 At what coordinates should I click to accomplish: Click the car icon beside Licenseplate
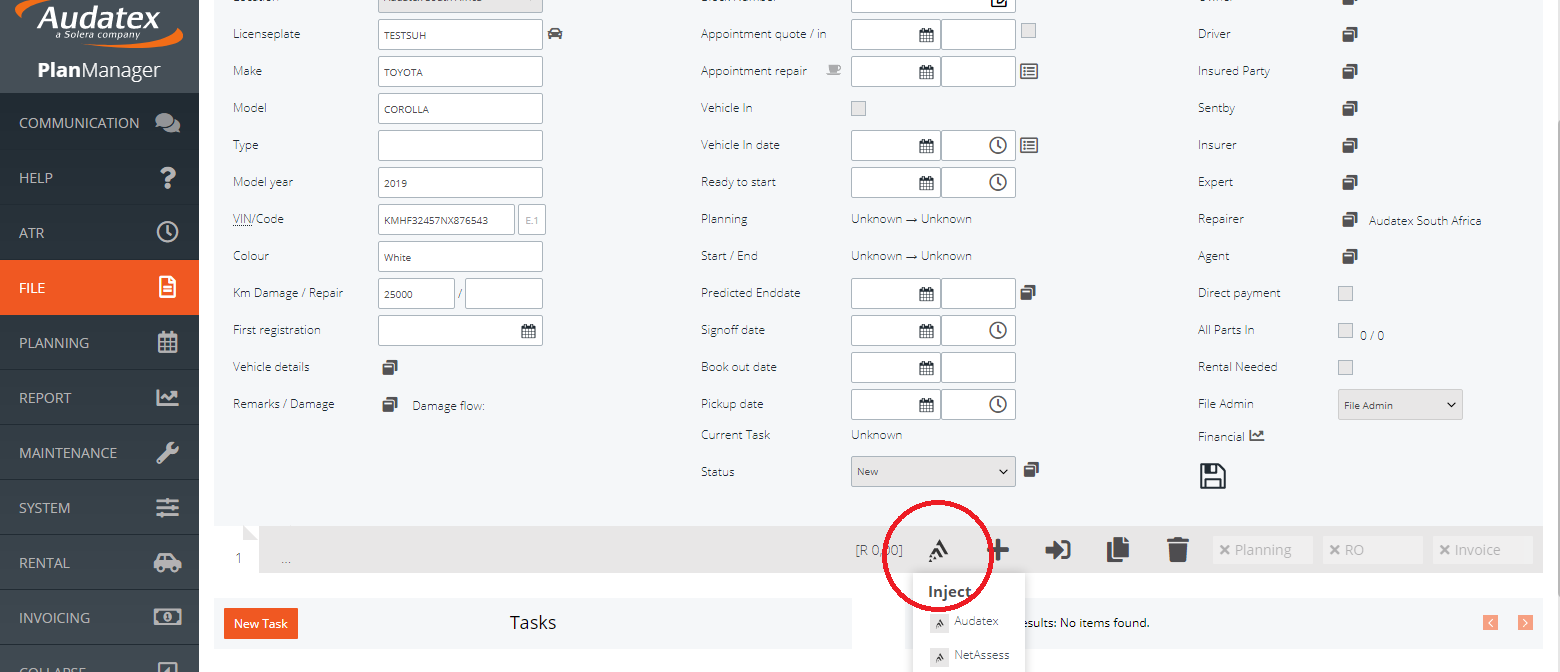click(555, 34)
